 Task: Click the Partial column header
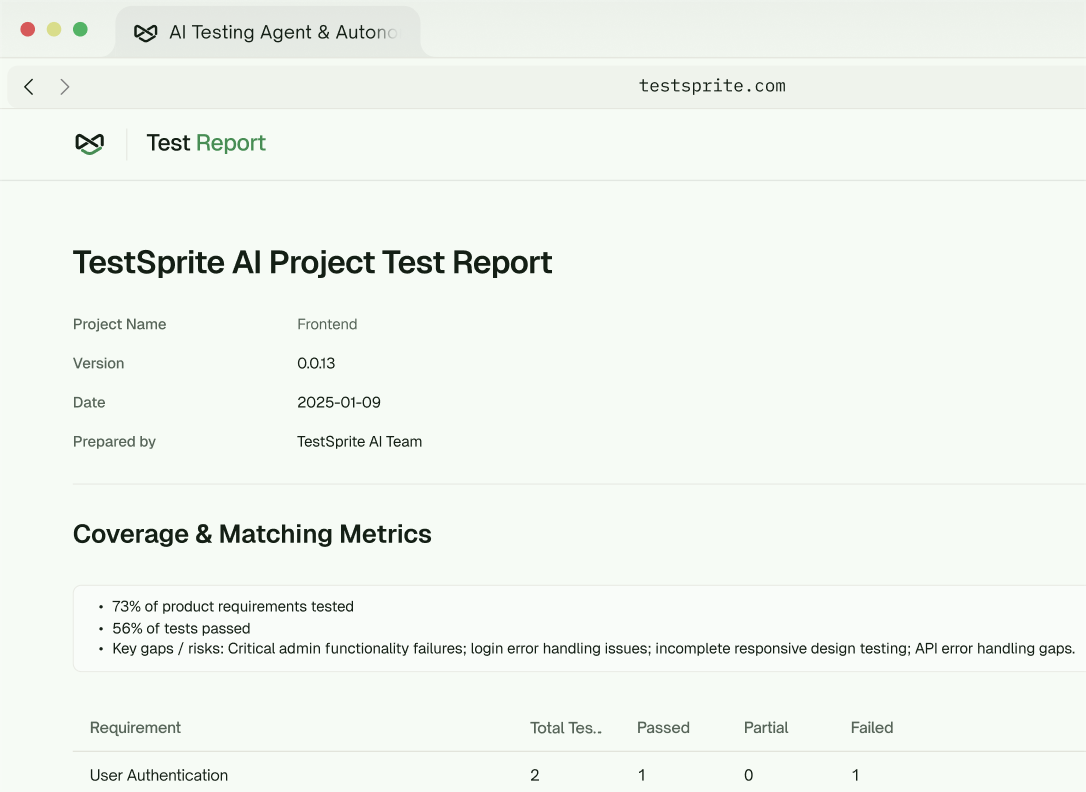[x=766, y=728]
